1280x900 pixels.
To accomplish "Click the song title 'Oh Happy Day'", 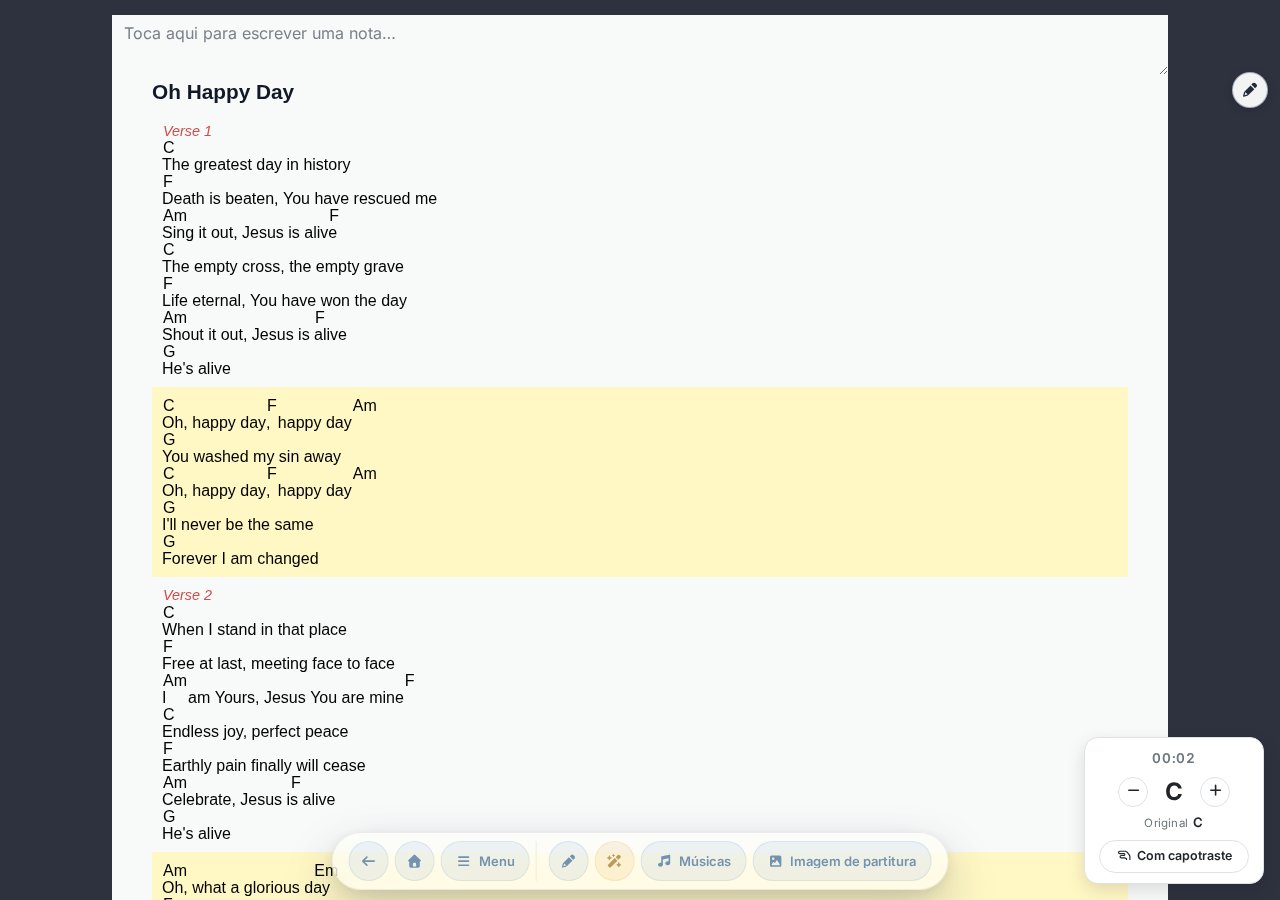I will point(223,92).
